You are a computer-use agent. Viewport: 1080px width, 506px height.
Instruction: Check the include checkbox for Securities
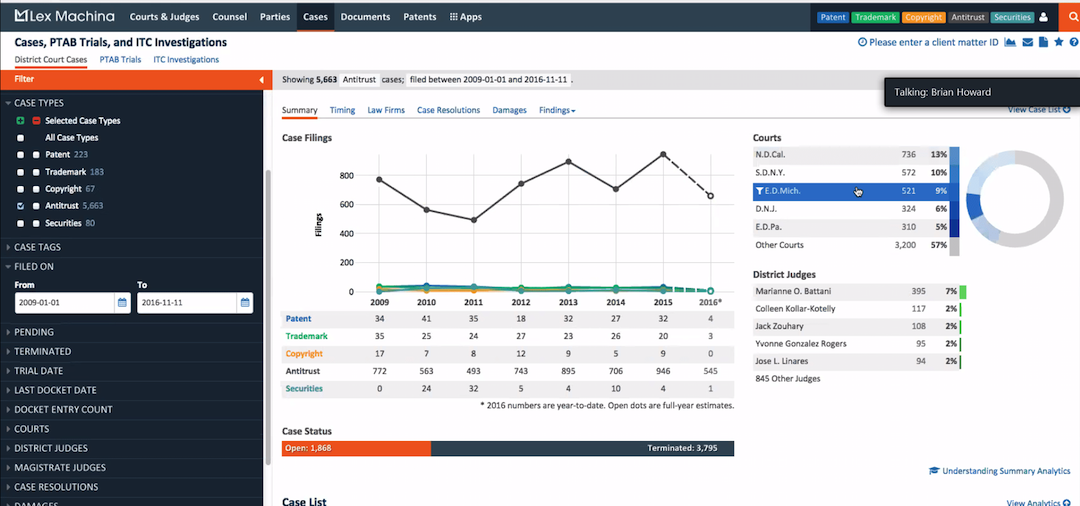click(21, 223)
